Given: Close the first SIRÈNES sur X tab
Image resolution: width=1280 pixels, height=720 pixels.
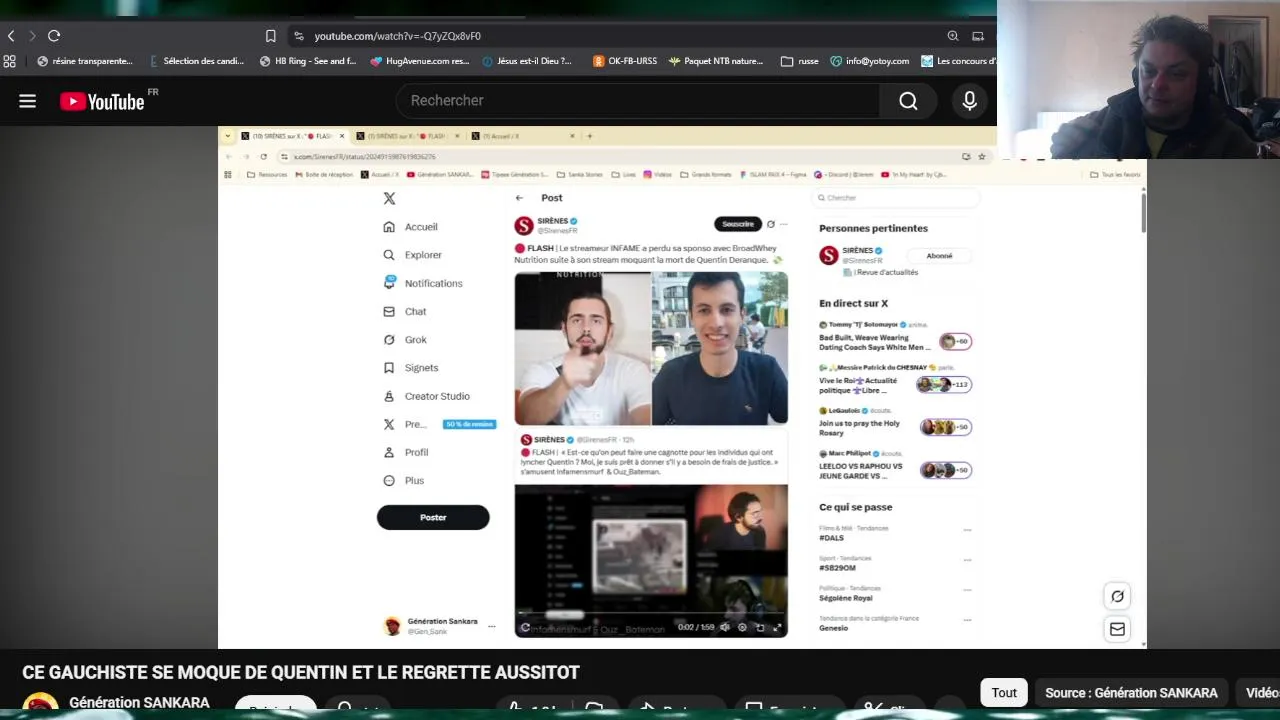Looking at the screenshot, I should (341, 136).
